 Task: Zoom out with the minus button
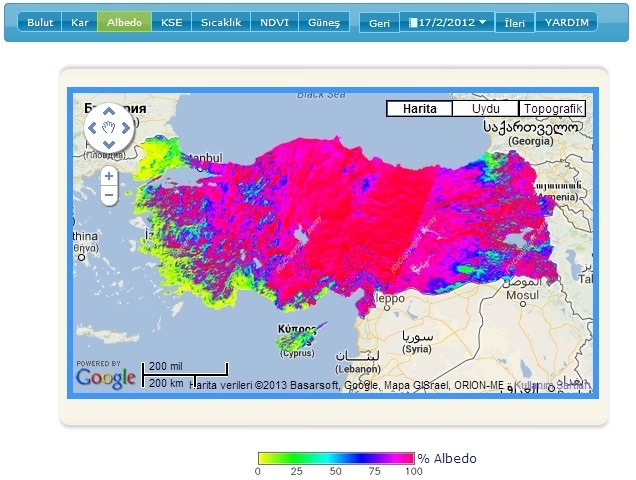[109, 196]
